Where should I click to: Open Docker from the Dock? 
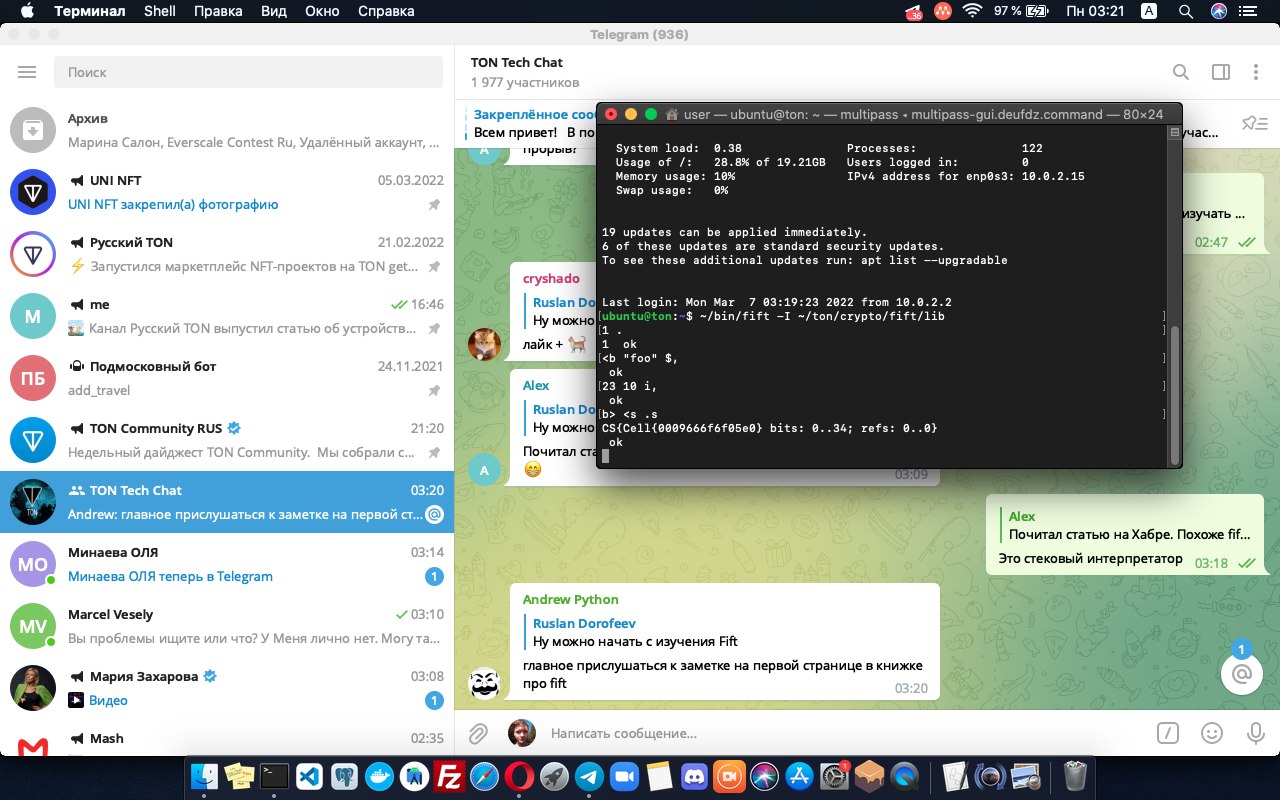(x=379, y=775)
